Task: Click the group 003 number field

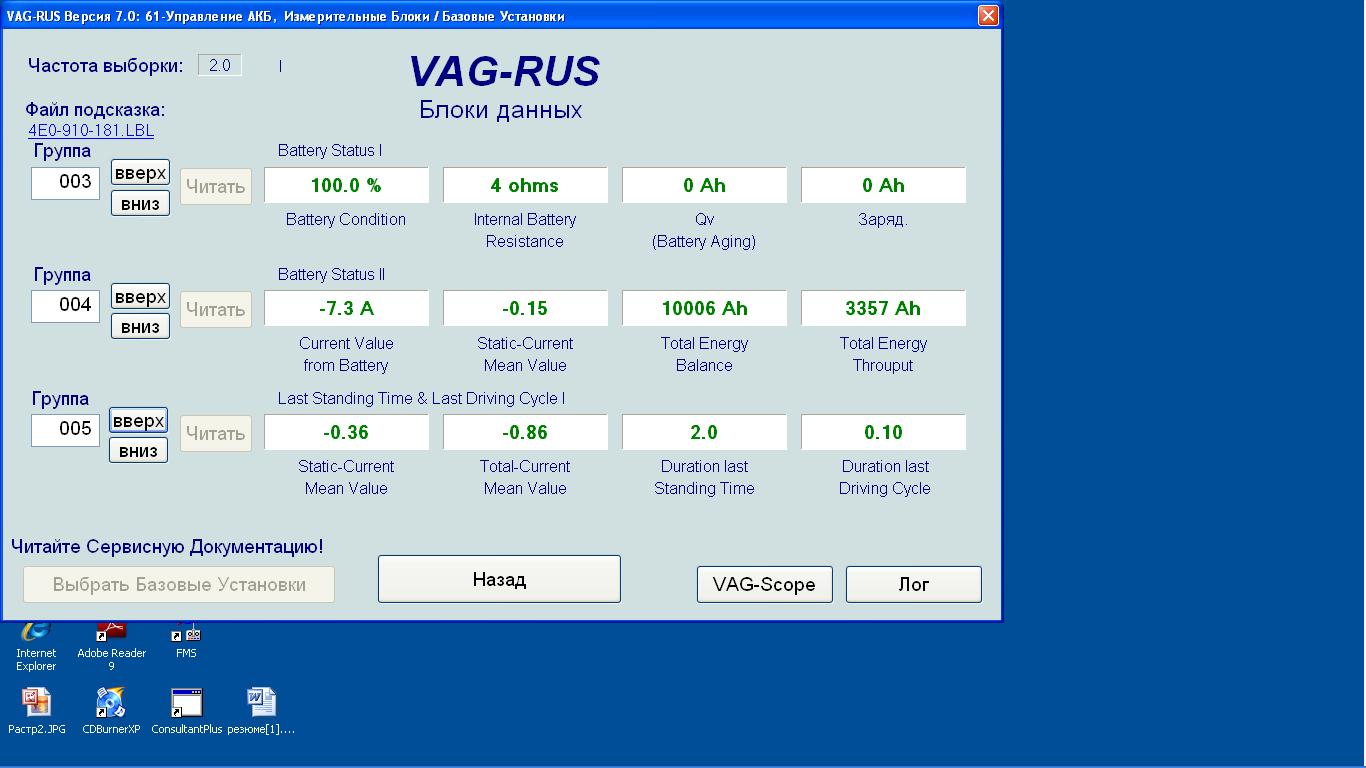Action: [65, 182]
